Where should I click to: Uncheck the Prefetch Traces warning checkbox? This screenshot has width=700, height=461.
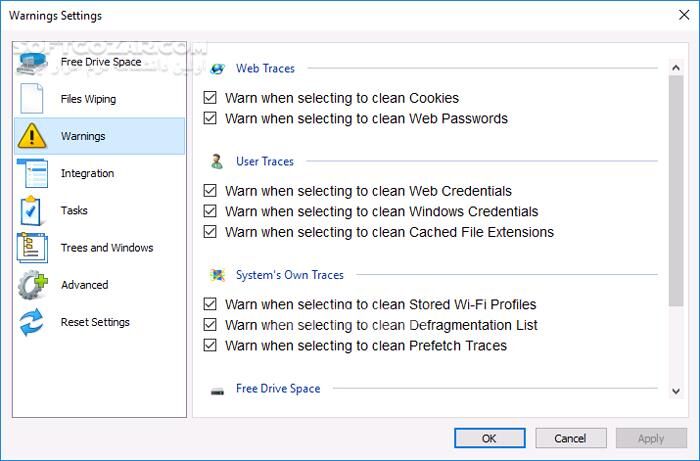click(x=210, y=345)
